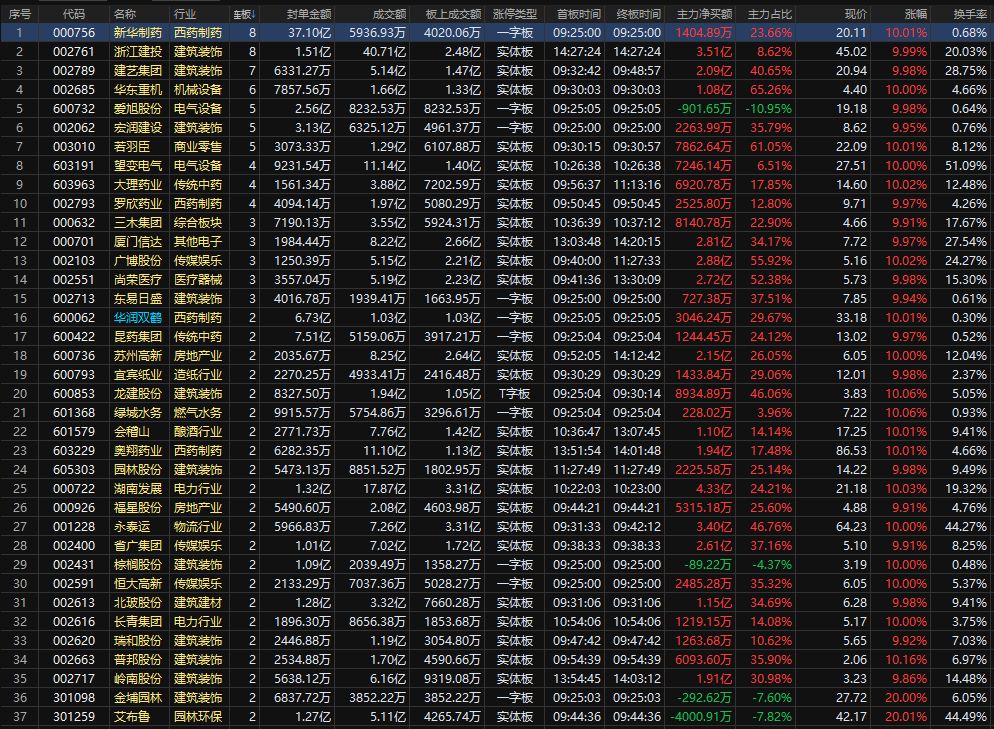This screenshot has width=994, height=729.
Task: Select stock 瑞和股份
Action: click(x=138, y=641)
